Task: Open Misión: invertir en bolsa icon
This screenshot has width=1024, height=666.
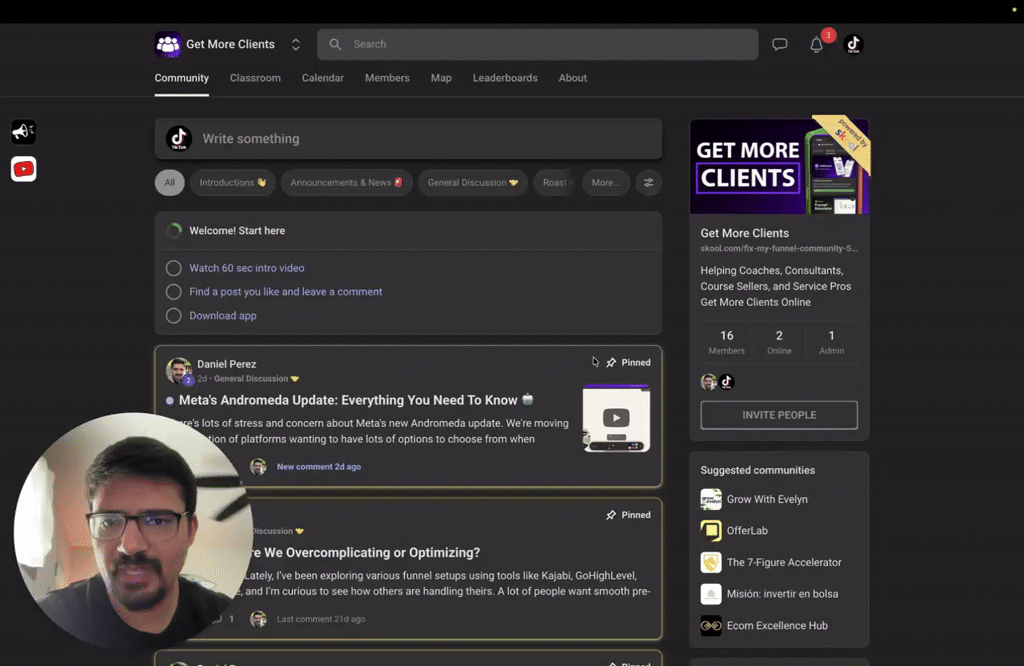Action: tap(711, 594)
